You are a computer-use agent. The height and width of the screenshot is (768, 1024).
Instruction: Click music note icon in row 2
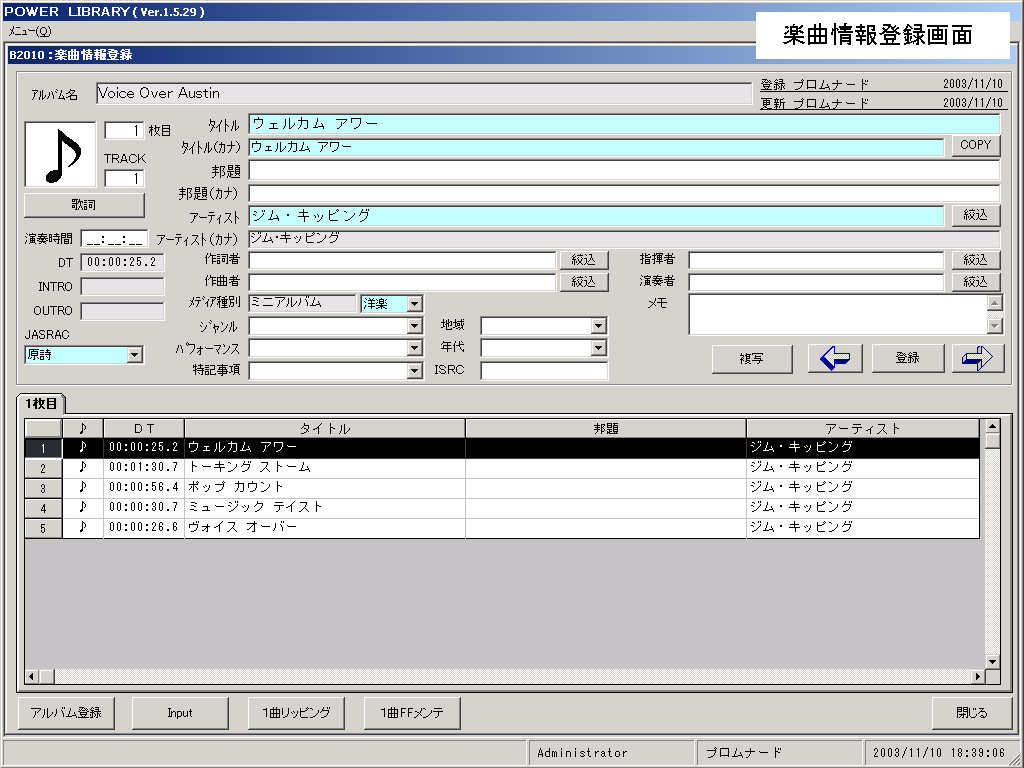coord(82,468)
